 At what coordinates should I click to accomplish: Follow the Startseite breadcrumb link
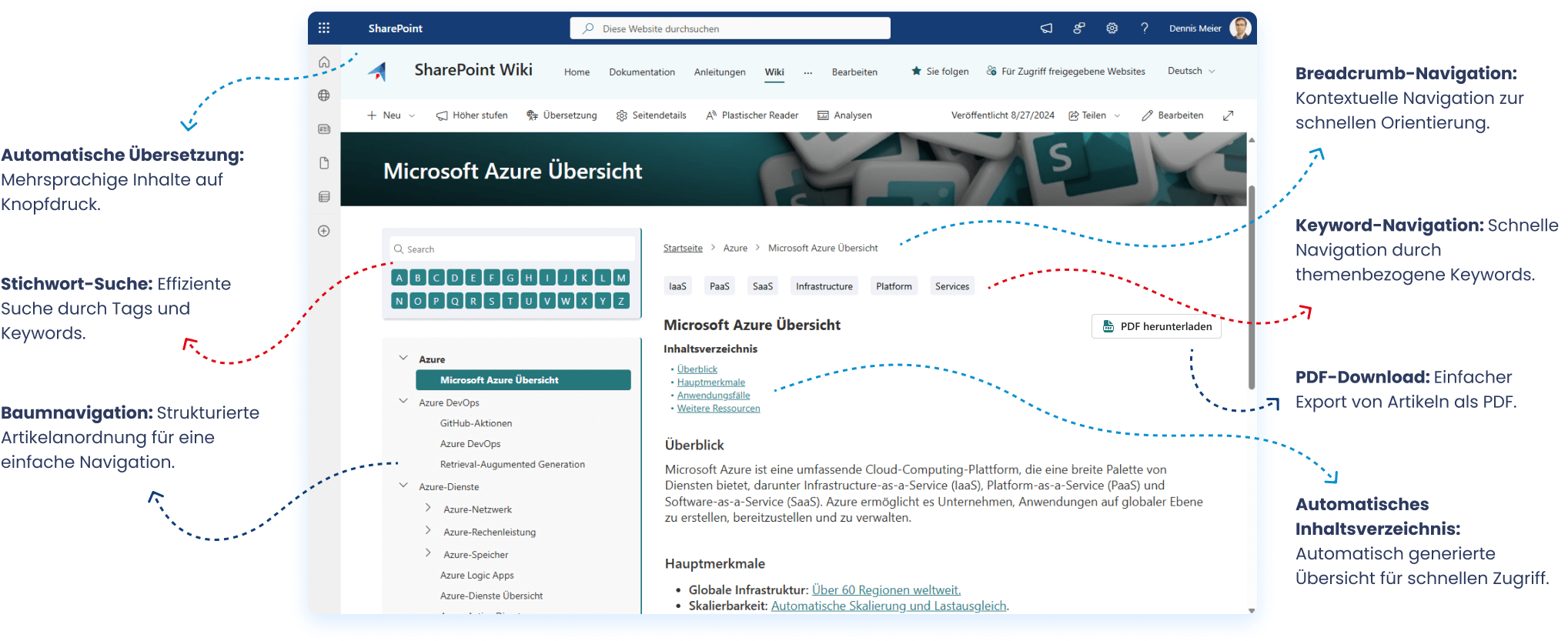[683, 248]
